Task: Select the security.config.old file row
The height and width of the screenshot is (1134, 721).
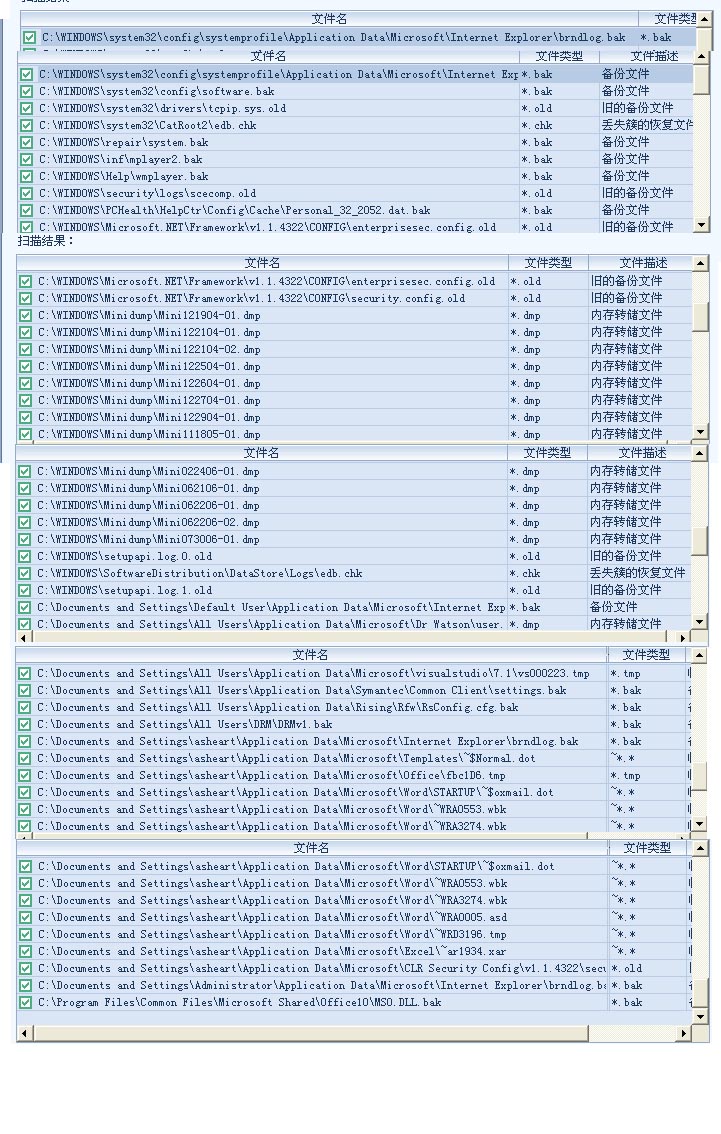Action: (354, 299)
